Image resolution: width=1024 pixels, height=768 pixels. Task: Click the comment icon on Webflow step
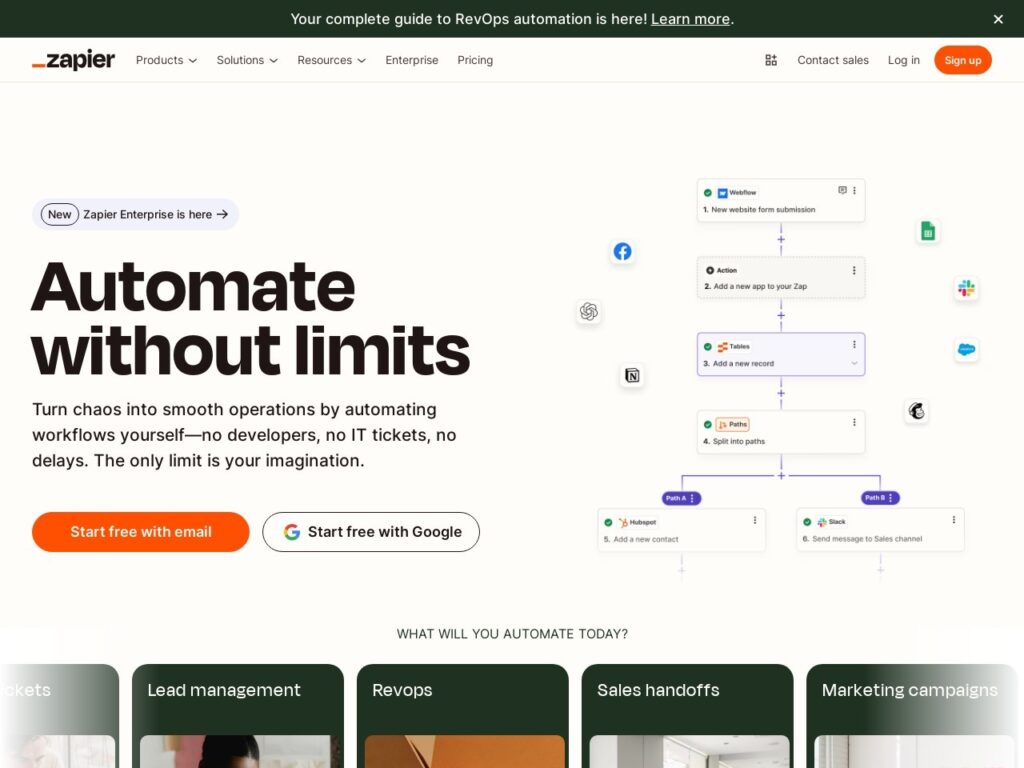842,191
